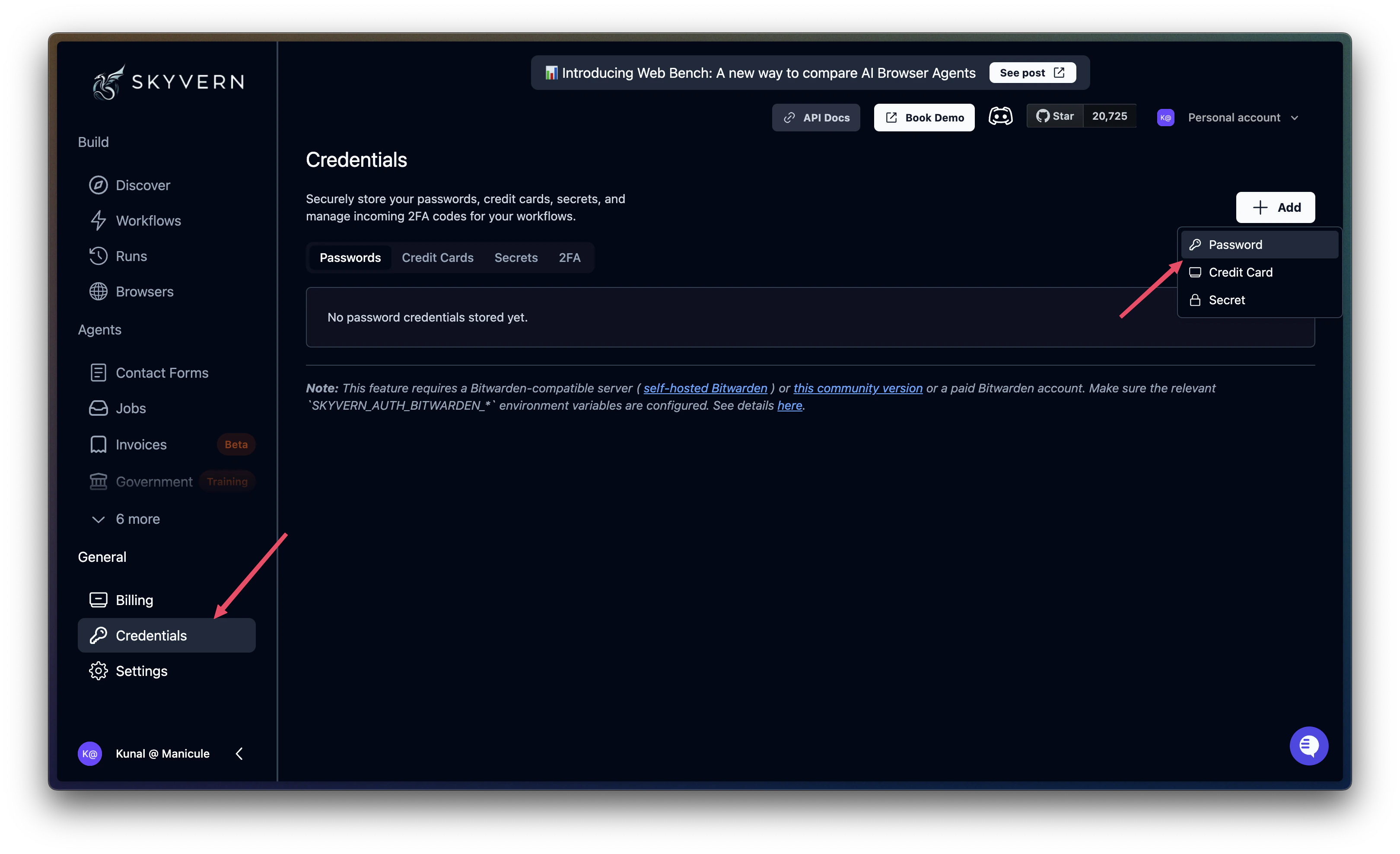
Task: Click the Add credential button
Action: pos(1276,207)
